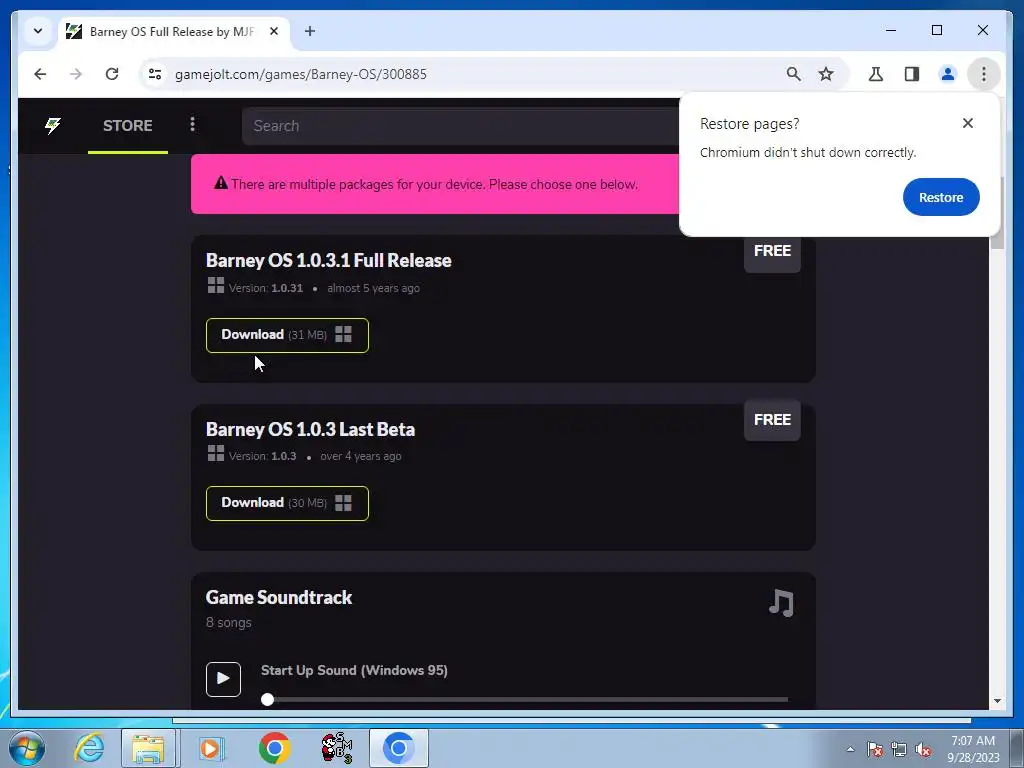Open the Chrome Labs flask icon
The image size is (1024, 768).
tap(876, 74)
